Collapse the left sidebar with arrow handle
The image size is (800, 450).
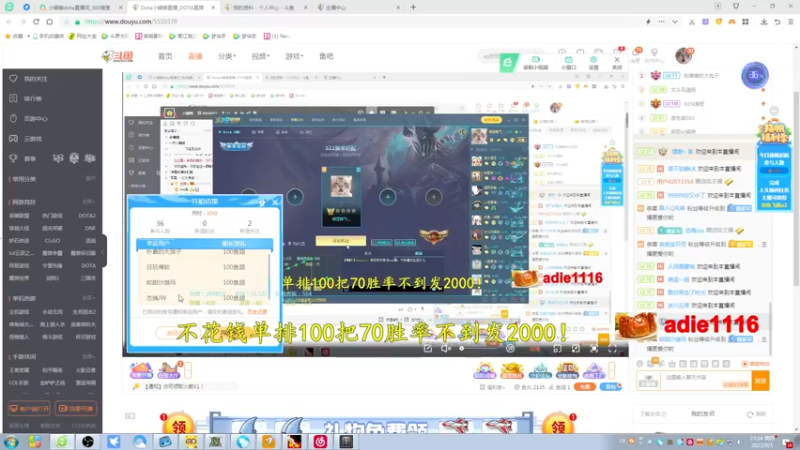[x=103, y=251]
